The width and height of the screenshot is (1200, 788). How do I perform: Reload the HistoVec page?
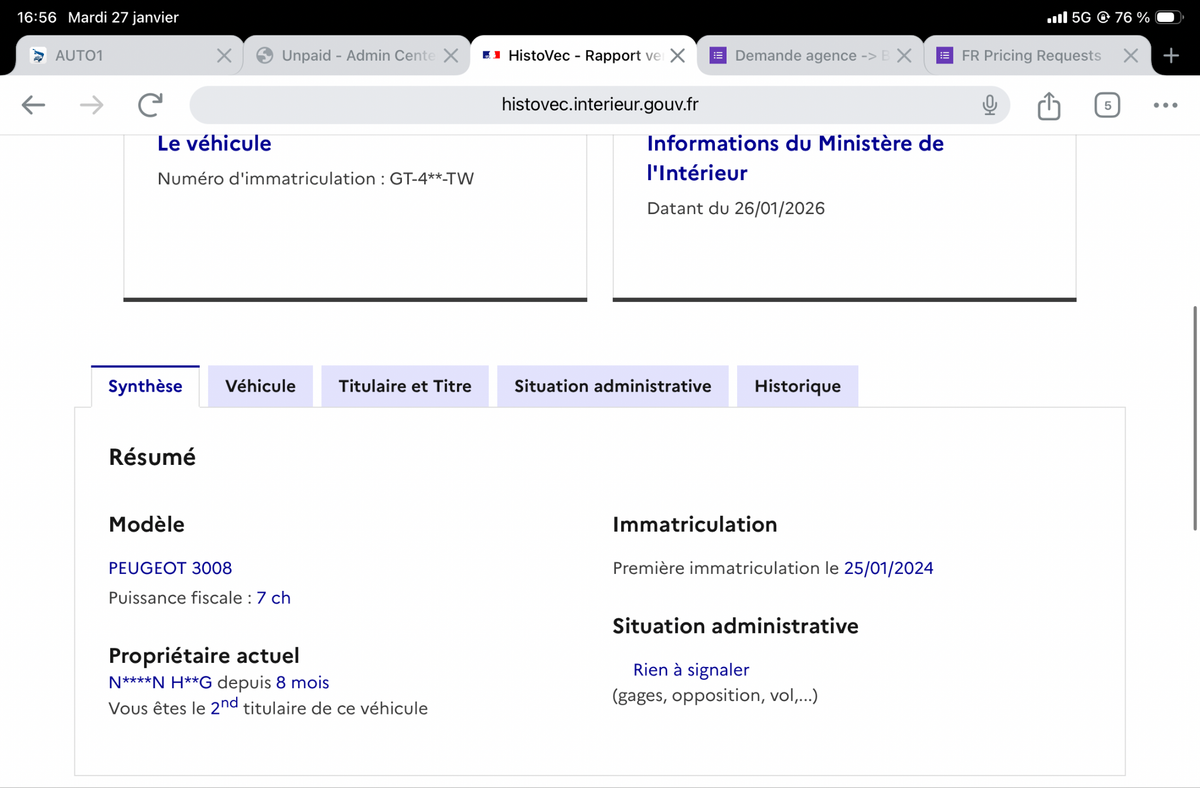(x=151, y=105)
